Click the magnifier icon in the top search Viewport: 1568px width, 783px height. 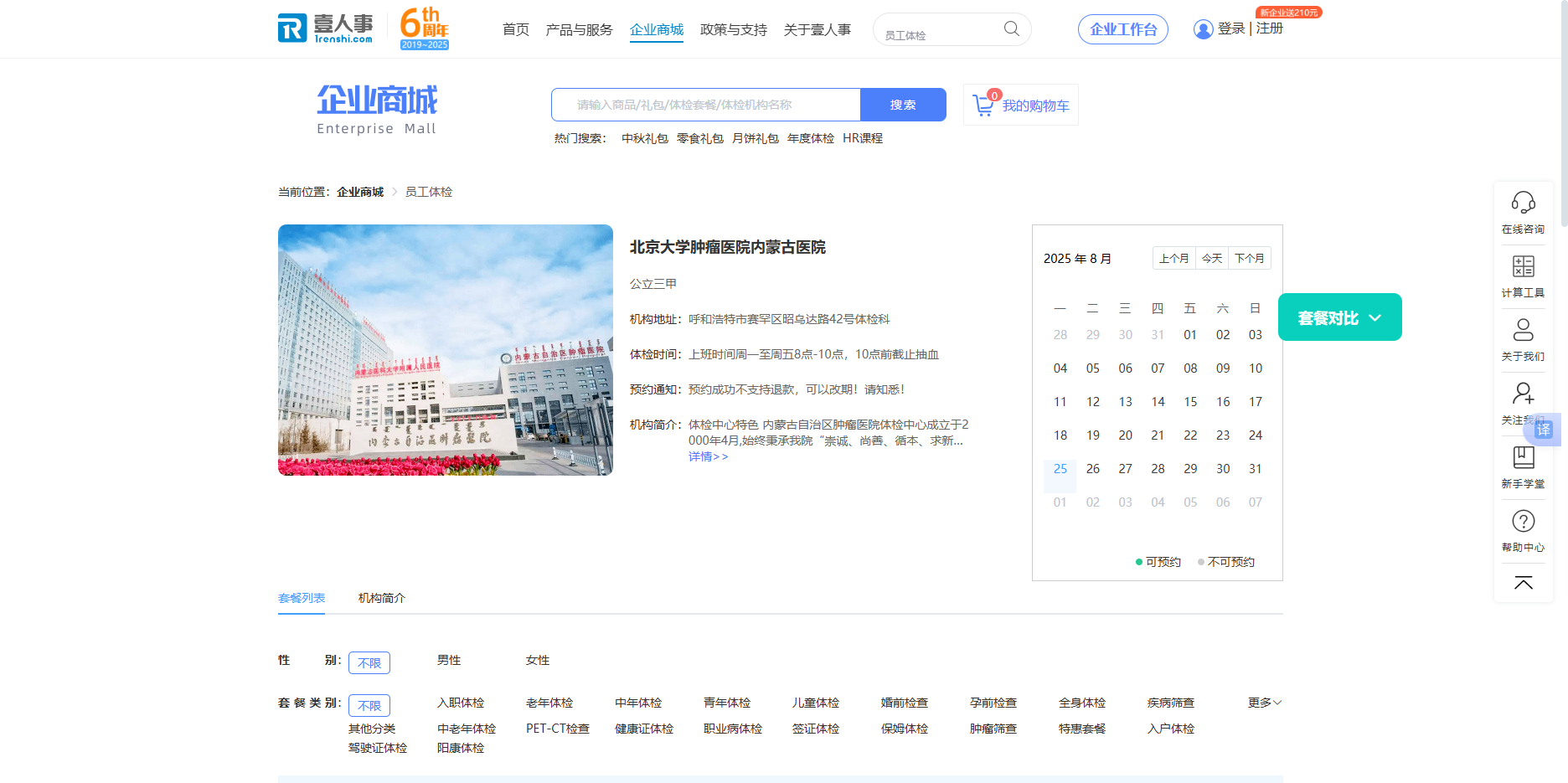point(1012,29)
